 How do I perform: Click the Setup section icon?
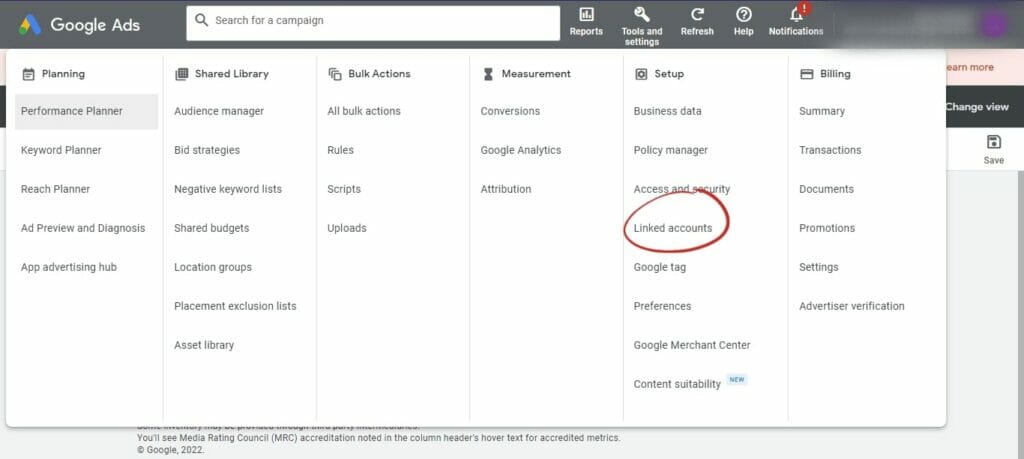point(641,74)
